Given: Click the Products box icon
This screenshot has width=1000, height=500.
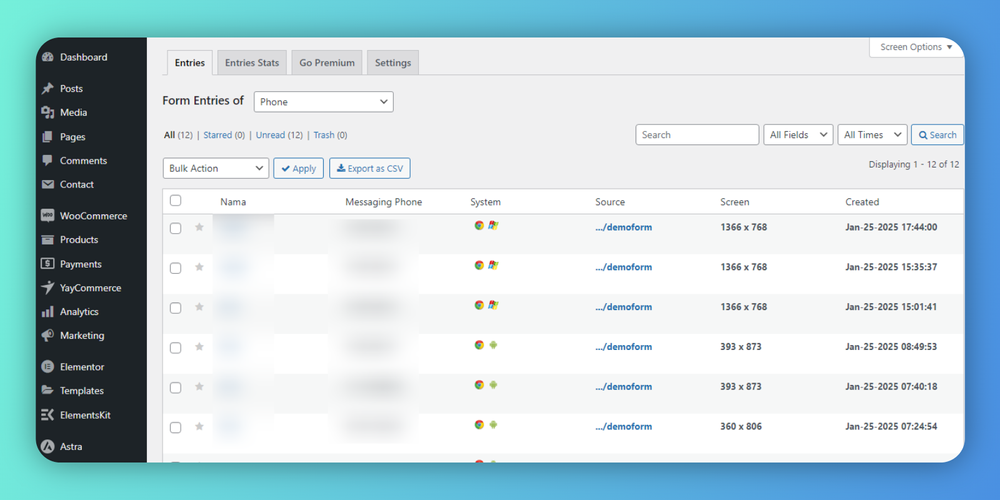Looking at the screenshot, I should [x=47, y=240].
